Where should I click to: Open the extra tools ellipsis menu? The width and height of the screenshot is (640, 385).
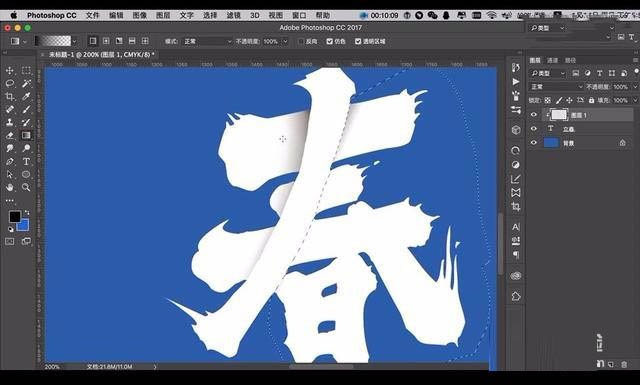(x=10, y=200)
